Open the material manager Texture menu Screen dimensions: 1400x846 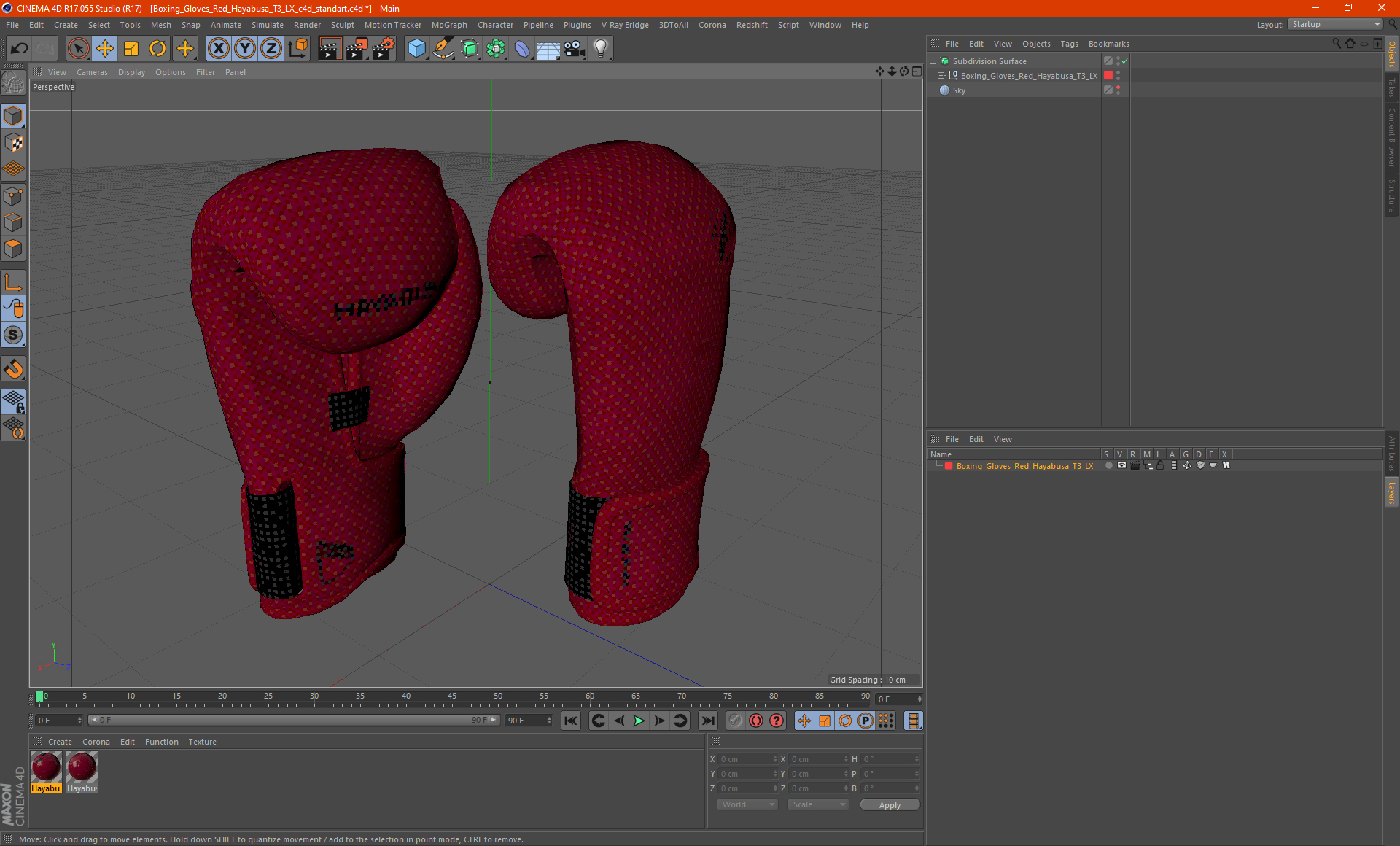coord(202,742)
